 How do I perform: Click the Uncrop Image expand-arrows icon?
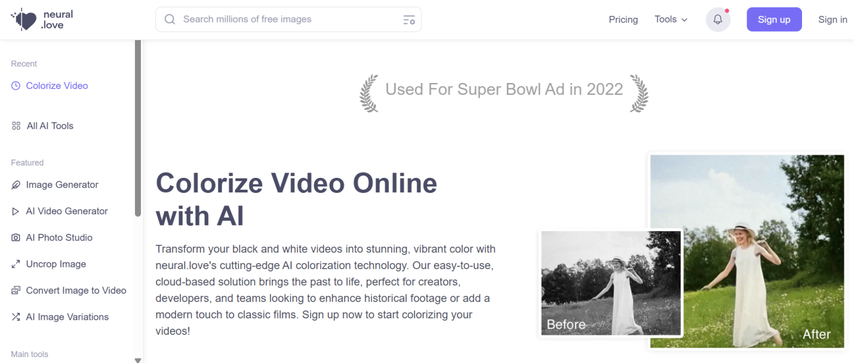(16, 264)
